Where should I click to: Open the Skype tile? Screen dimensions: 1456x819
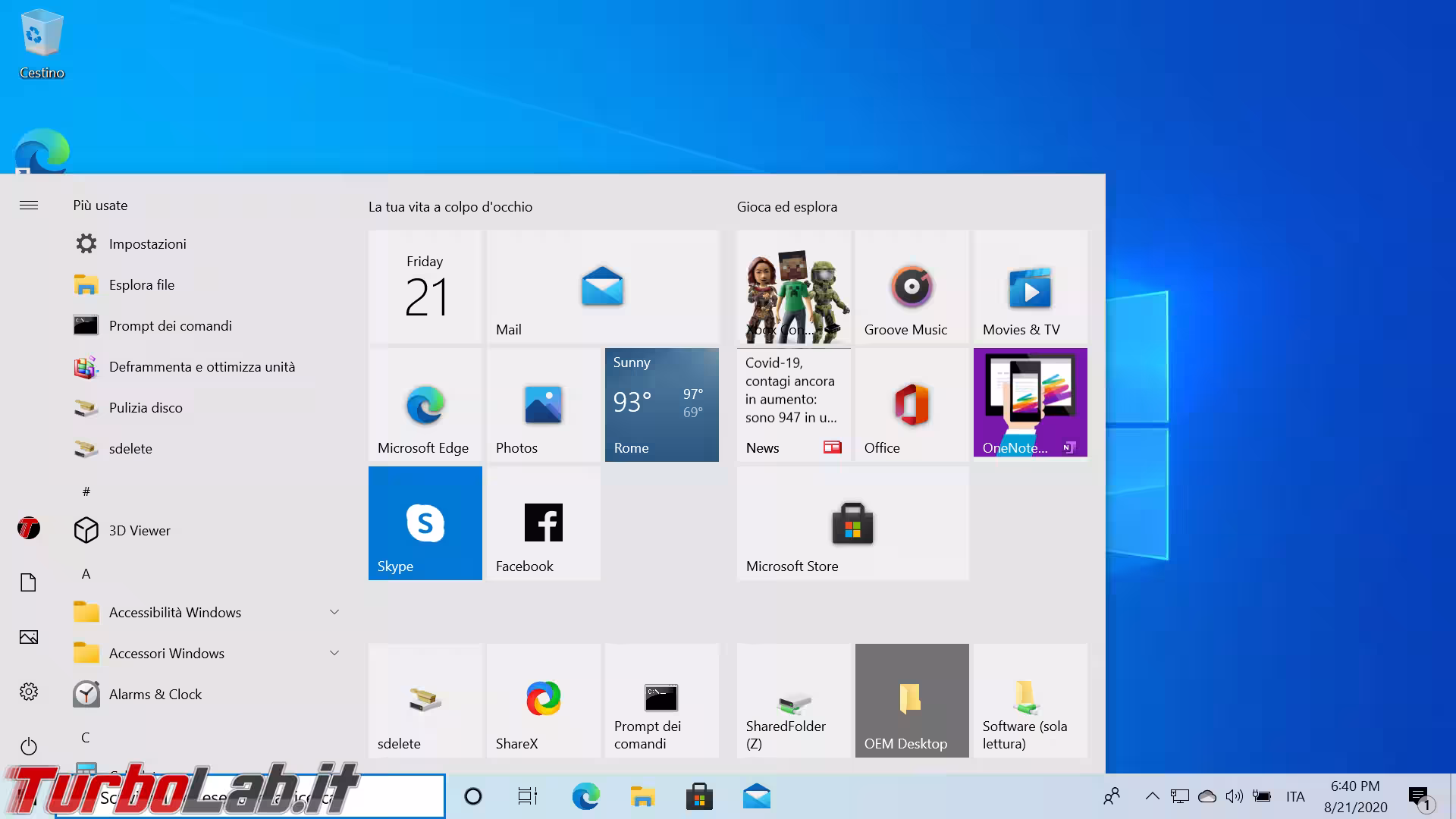tap(425, 523)
